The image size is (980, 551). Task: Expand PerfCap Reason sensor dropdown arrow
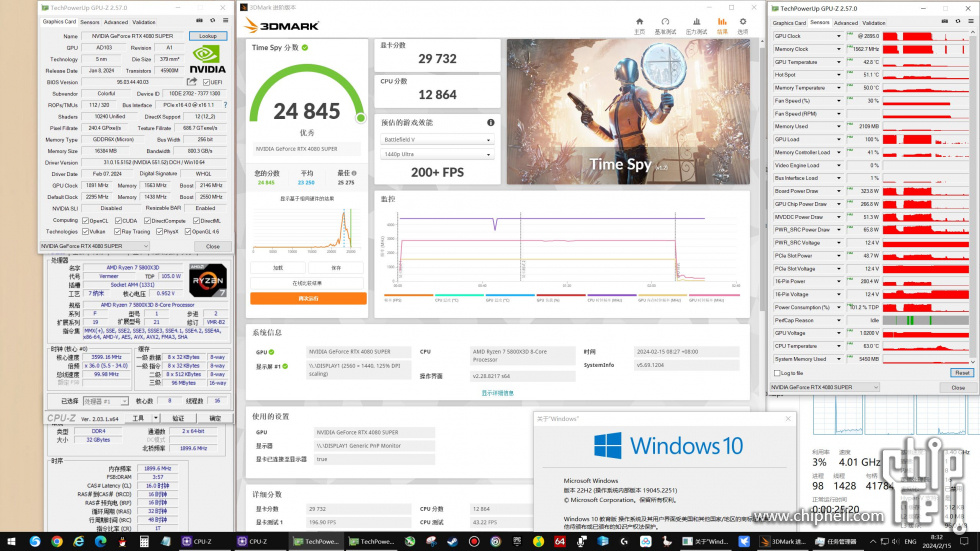pyautogui.click(x=839, y=320)
